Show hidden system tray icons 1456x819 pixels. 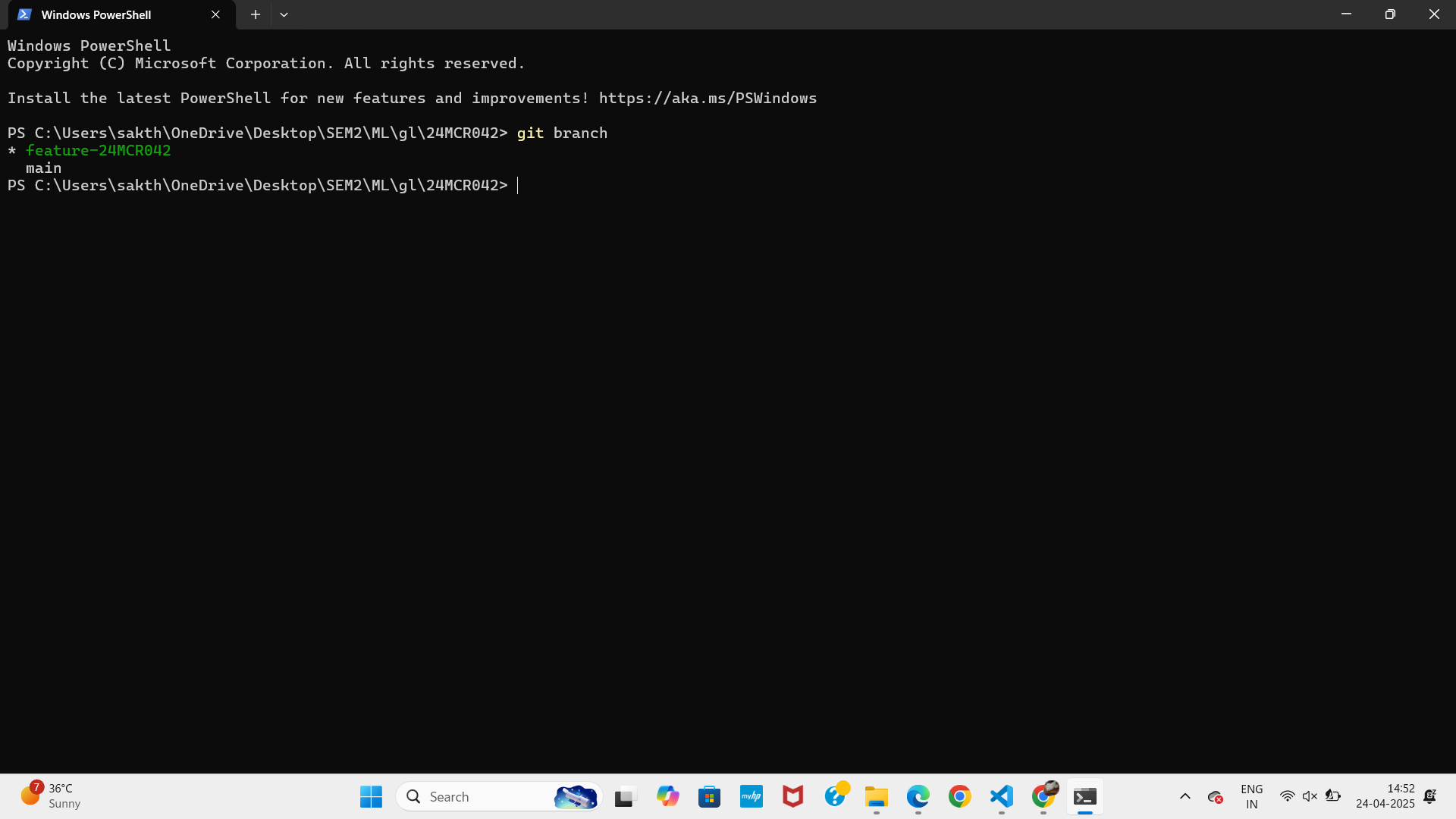(x=1185, y=796)
